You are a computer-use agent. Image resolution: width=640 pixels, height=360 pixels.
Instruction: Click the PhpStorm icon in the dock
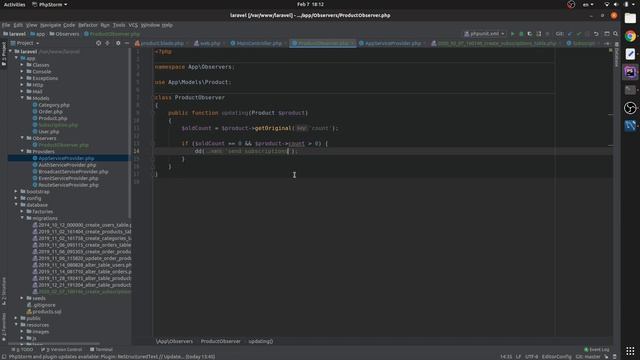(630, 72)
